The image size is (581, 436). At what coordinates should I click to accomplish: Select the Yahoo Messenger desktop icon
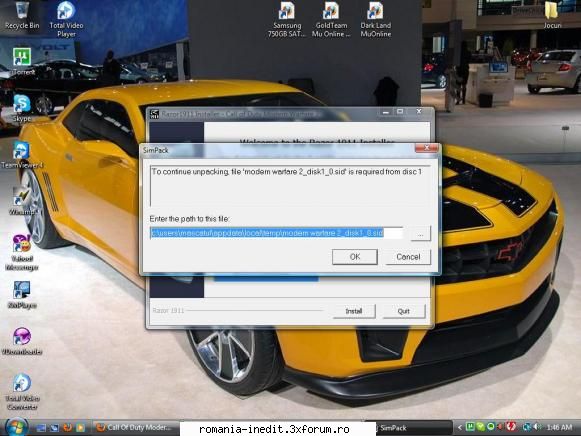(x=22, y=253)
